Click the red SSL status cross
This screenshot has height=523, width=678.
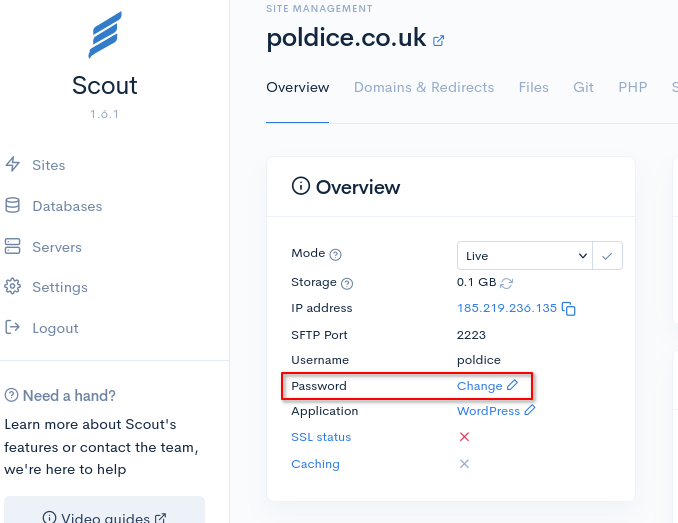pos(464,437)
